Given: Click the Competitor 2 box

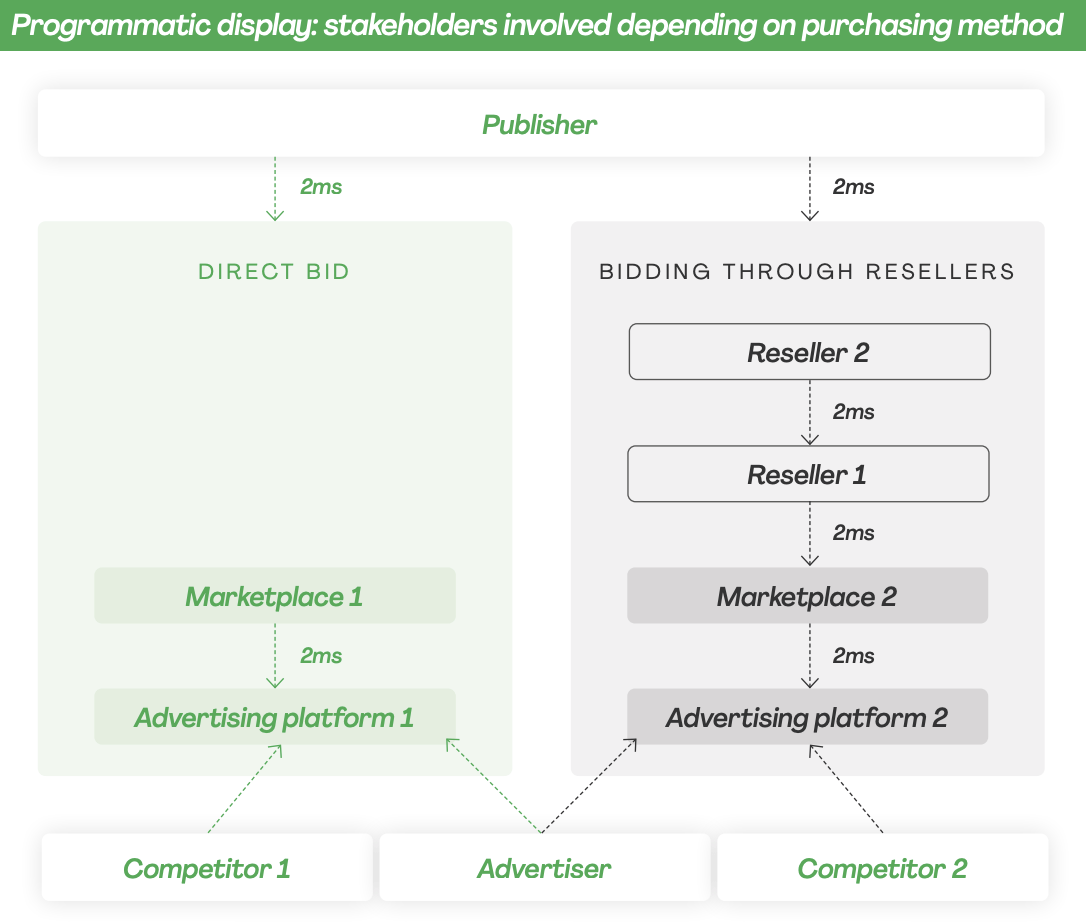Looking at the screenshot, I should pos(882,868).
